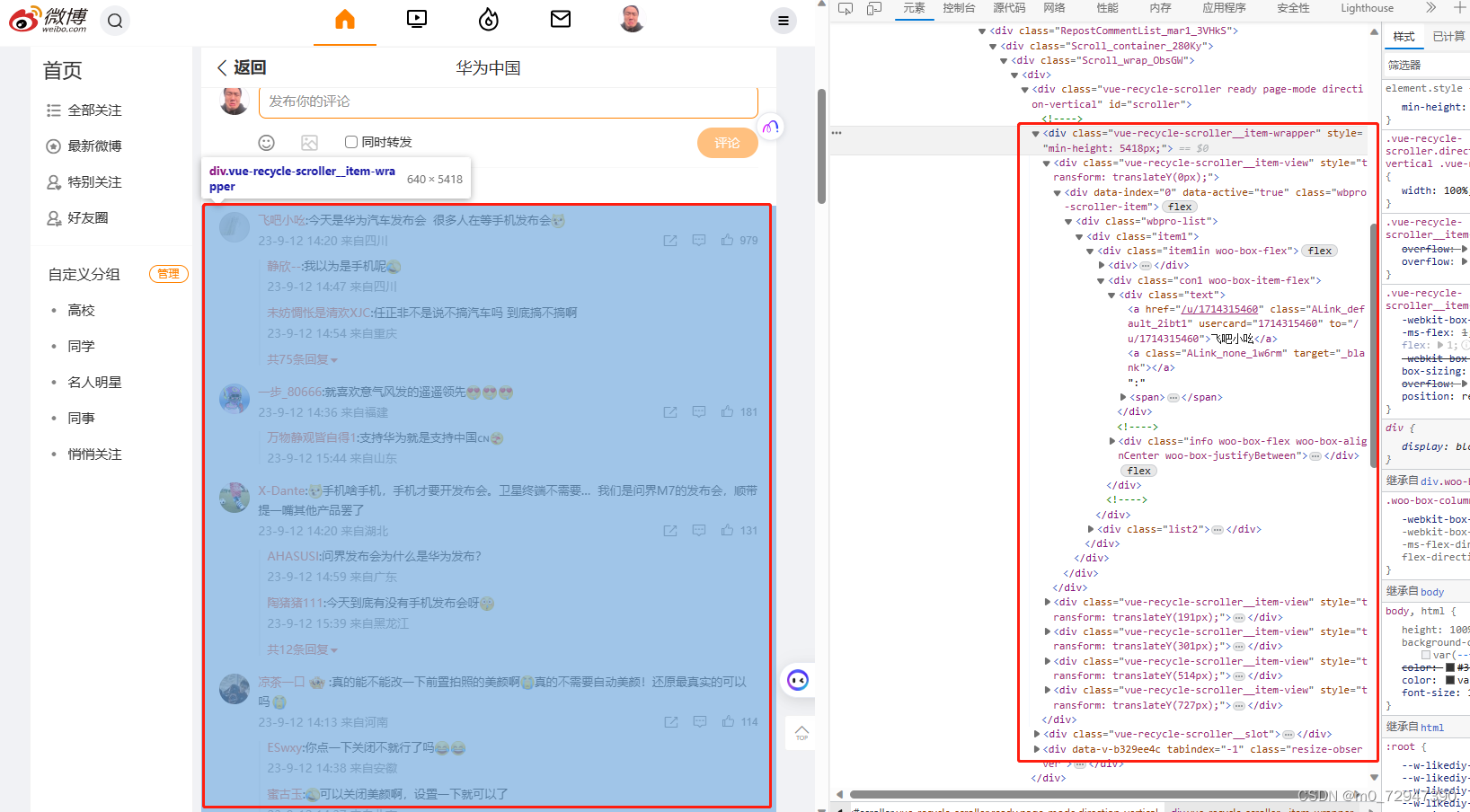Show more DevTools tabs chevron
This screenshot has width=1470, height=812.
[1431, 8]
